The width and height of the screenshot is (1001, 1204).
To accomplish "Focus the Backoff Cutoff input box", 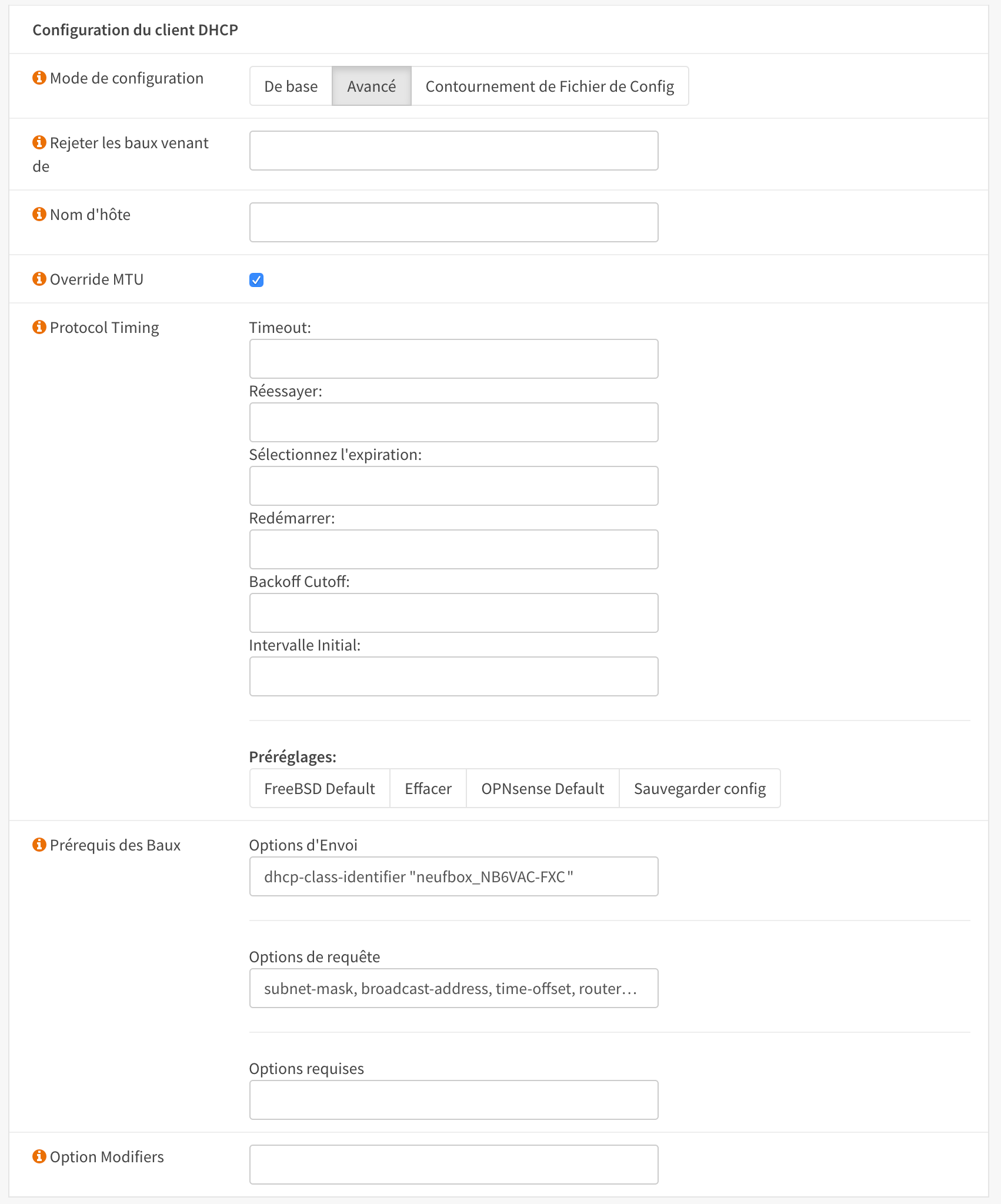I will 453,613.
